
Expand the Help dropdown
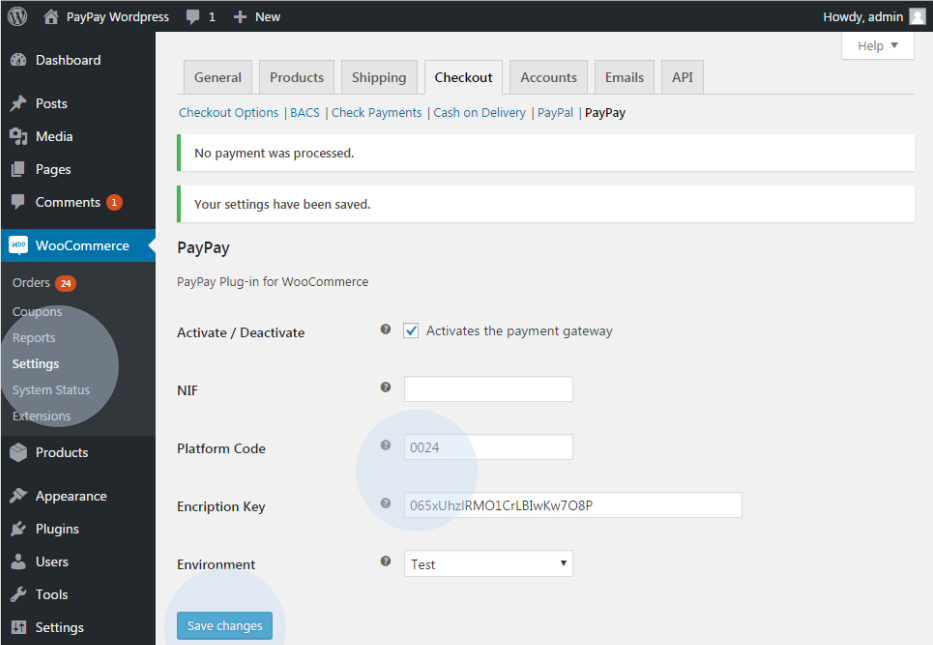pyautogui.click(x=877, y=45)
